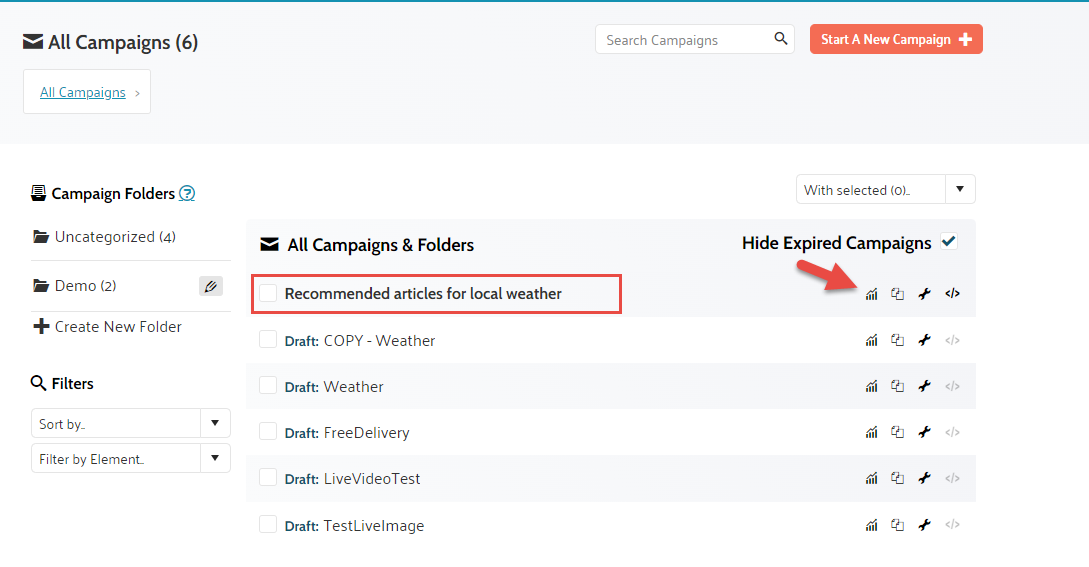
Task: Open Filter by Element dropdown
Action: click(130, 459)
